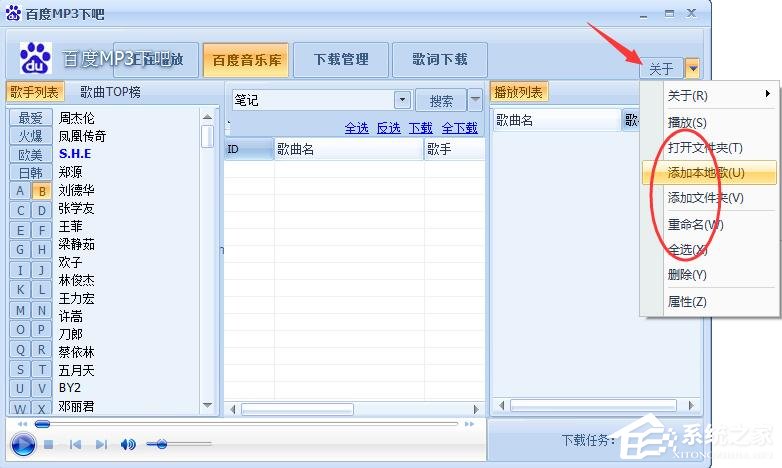Select singer 五月天 in the list
This screenshot has width=782, height=468.
(x=76, y=370)
